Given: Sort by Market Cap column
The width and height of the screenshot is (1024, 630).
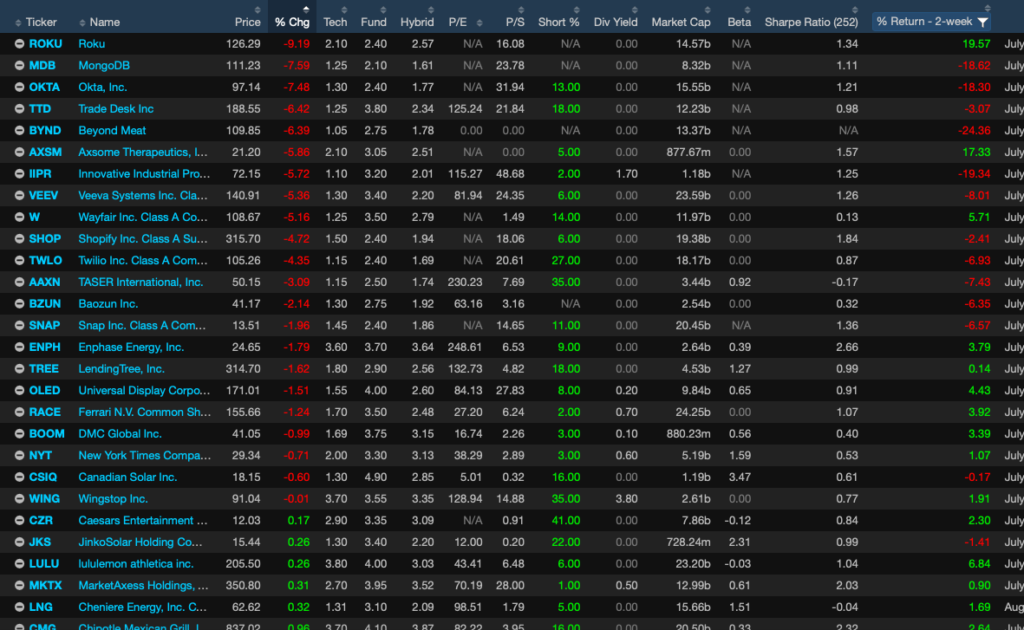Looking at the screenshot, I should click(x=680, y=22).
